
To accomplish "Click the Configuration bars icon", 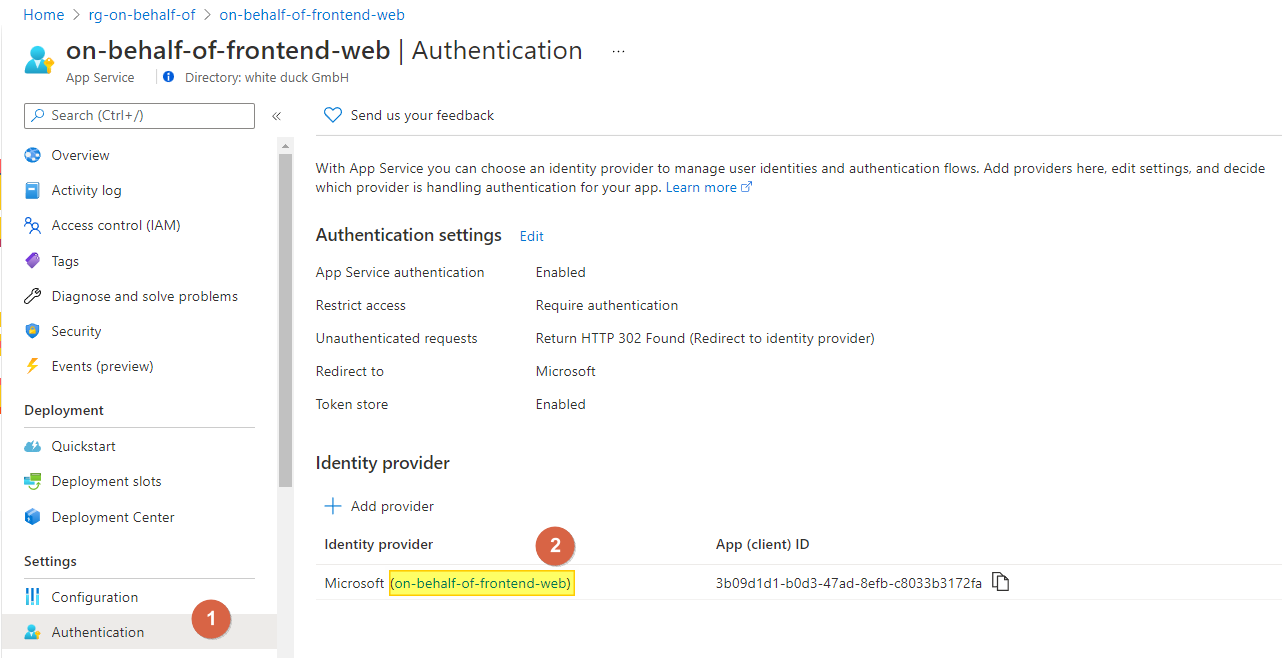I will 33,597.
